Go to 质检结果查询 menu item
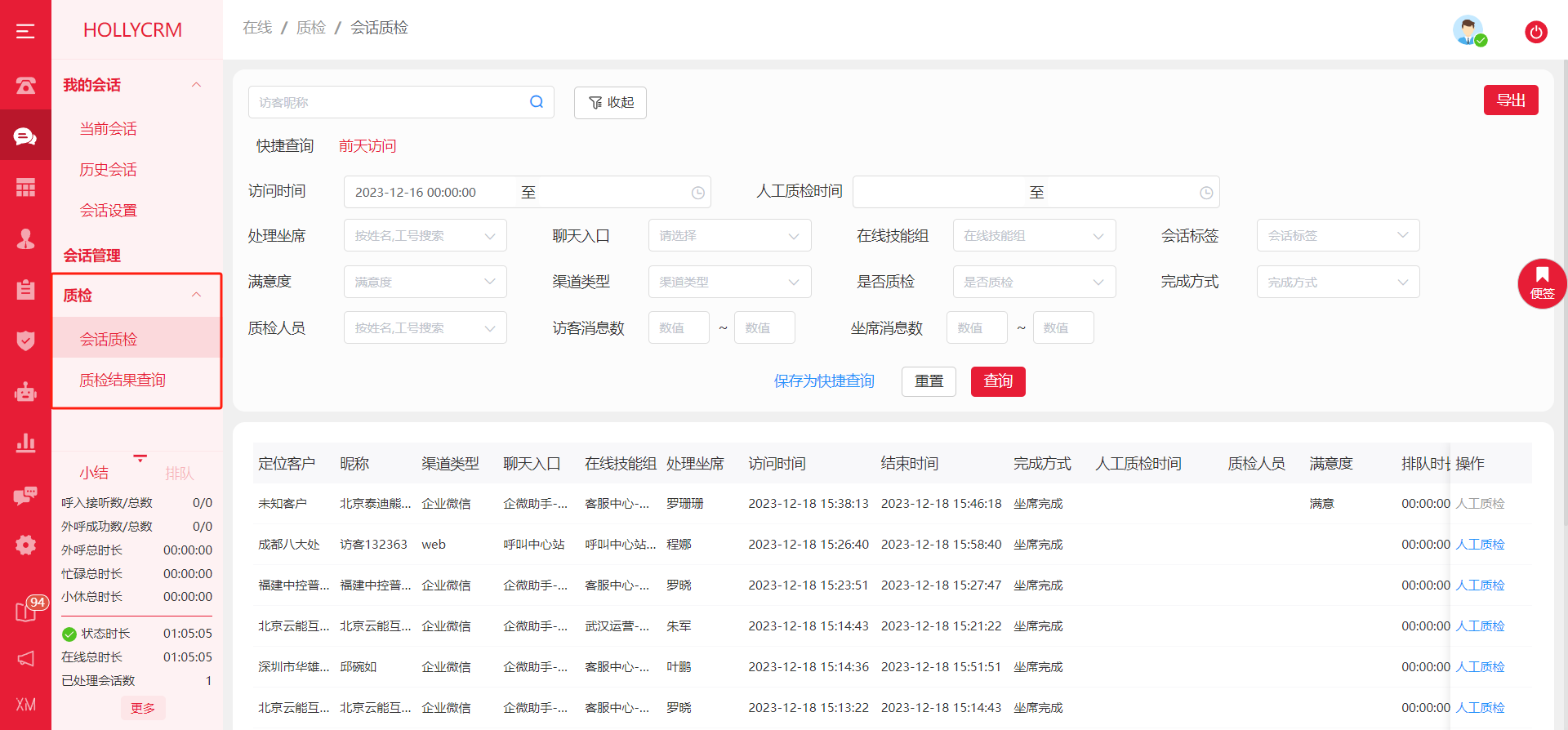1568x730 pixels. [122, 381]
